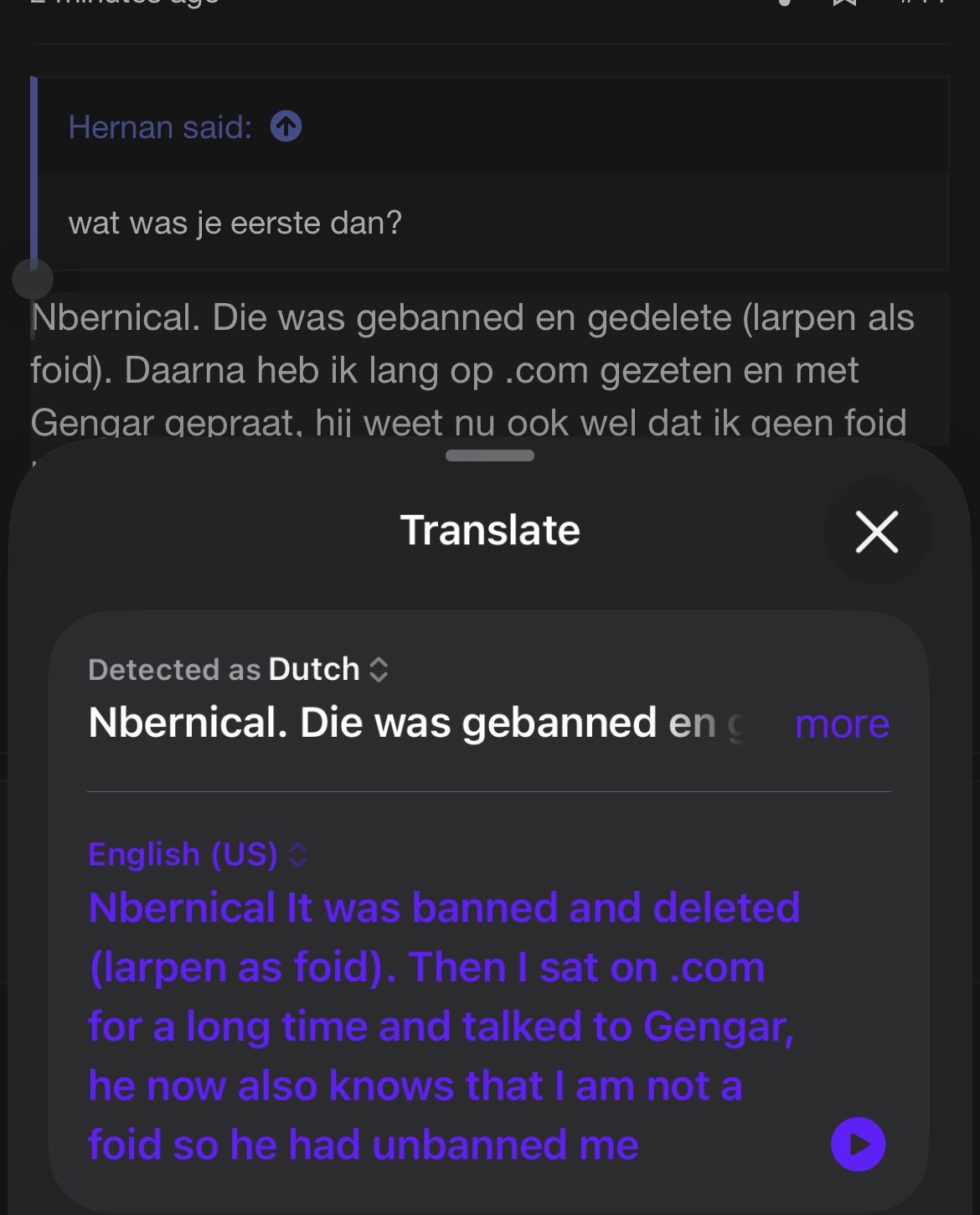Viewport: 980px width, 1215px height.
Task: Tap the Translate sheet title
Action: pyautogui.click(x=490, y=530)
